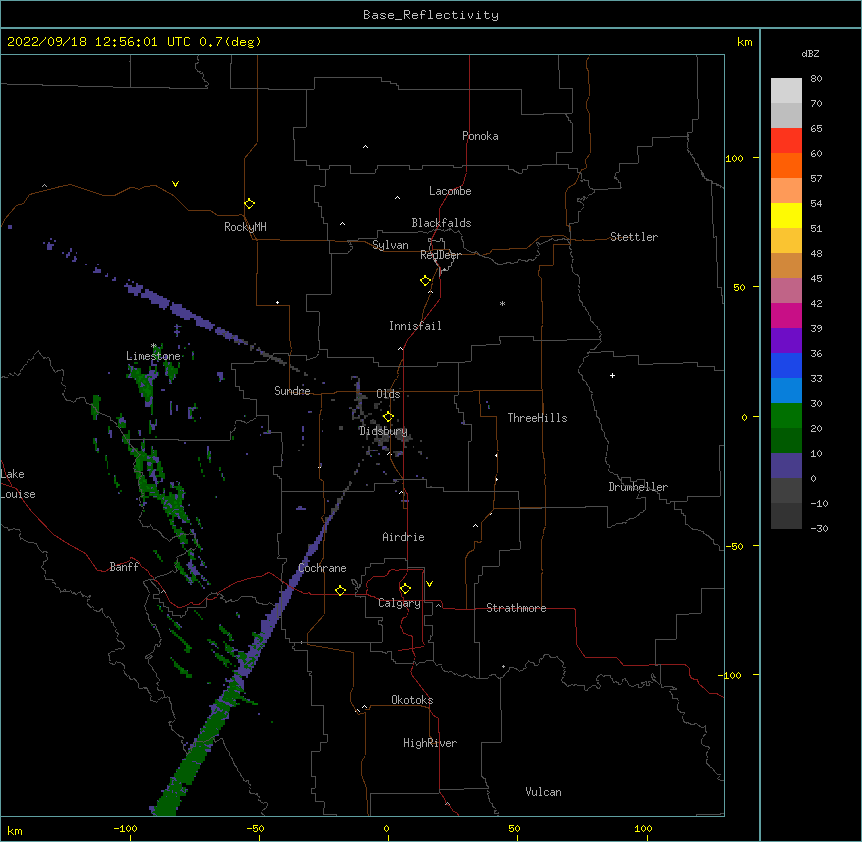Screen dimensions: 862x842
Task: Click the Stettler city label
Action: tap(634, 237)
